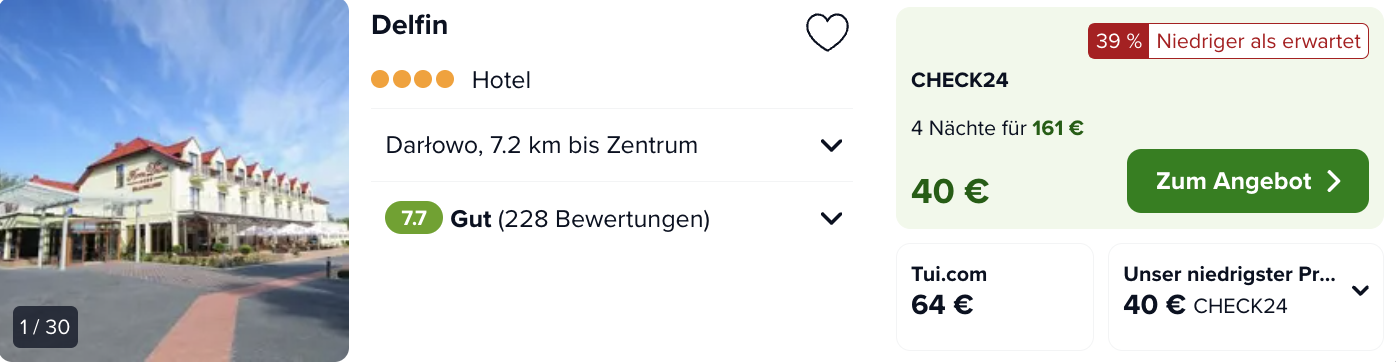Click the 40 € green price
Screen dimensions: 1396x362
point(950,191)
